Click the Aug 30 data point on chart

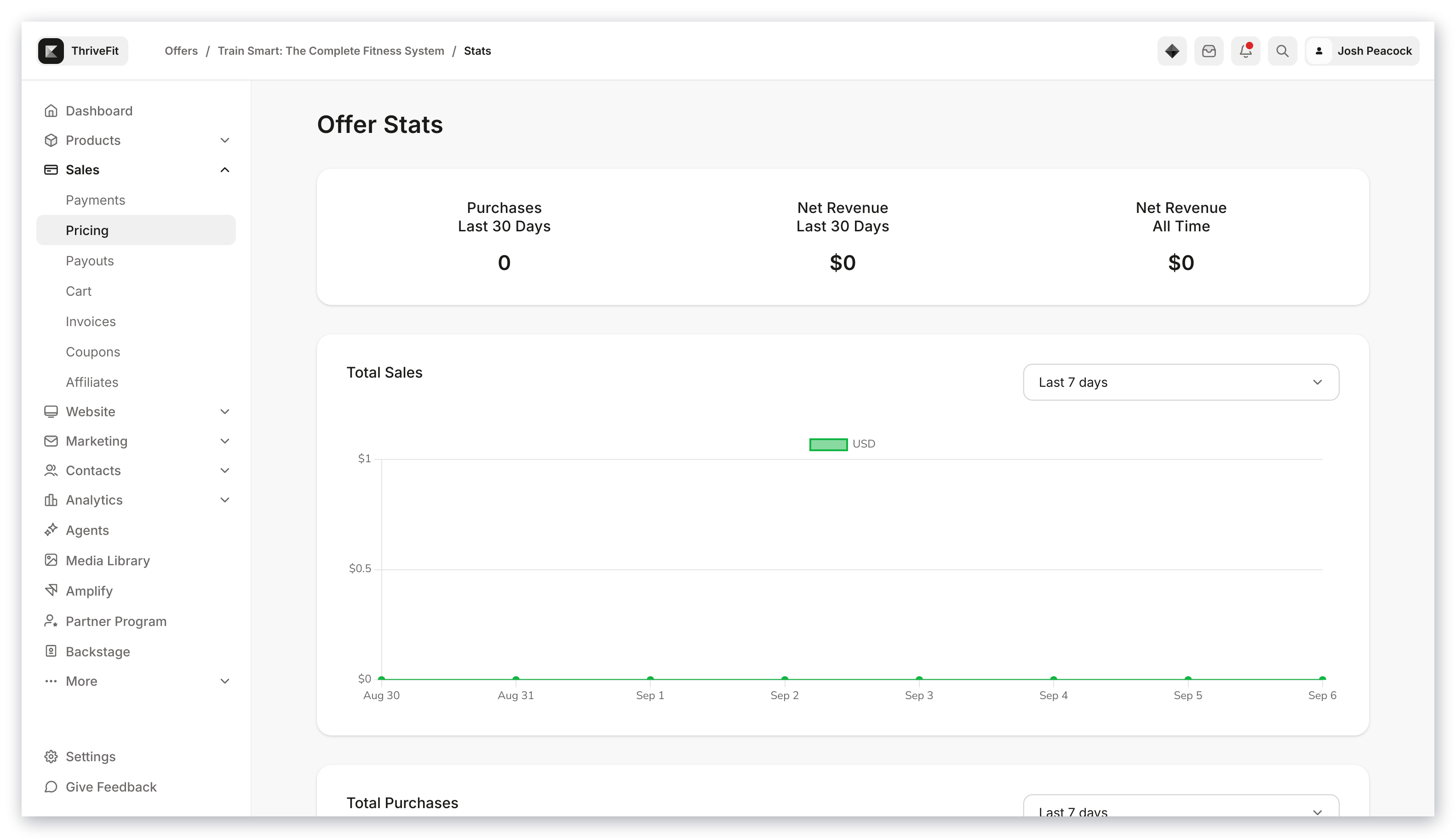coord(382,678)
